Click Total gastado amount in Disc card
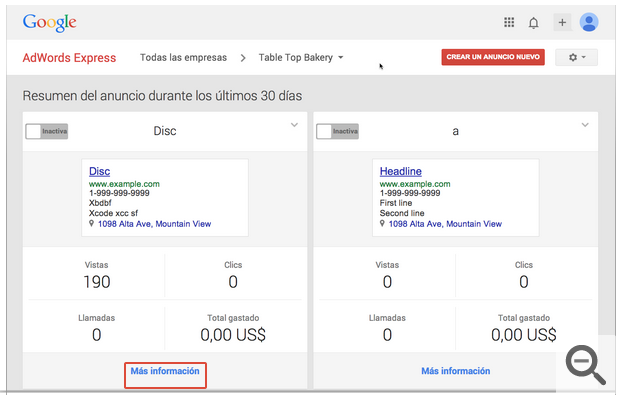The height and width of the screenshot is (397, 623). coord(233,335)
